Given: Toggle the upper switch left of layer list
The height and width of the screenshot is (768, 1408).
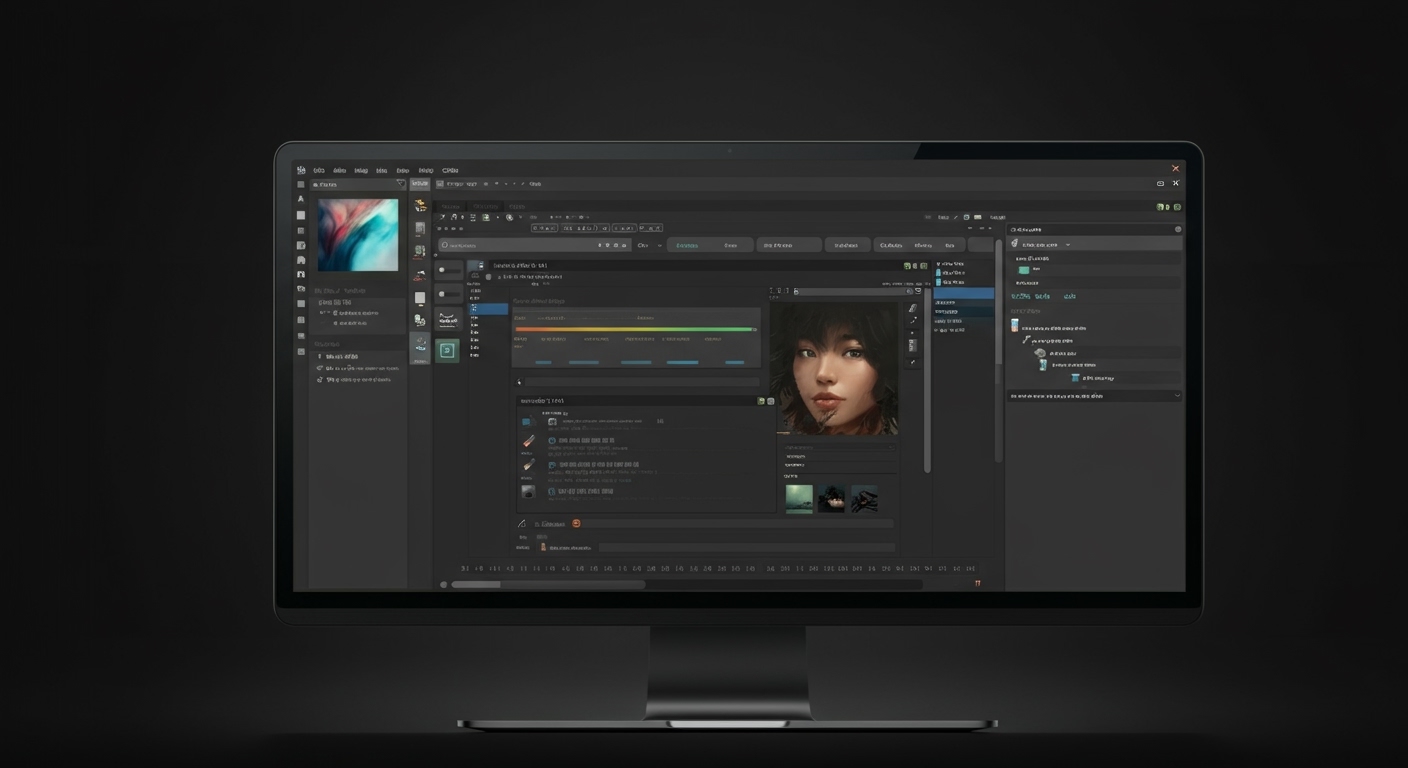Looking at the screenshot, I should 447,270.
